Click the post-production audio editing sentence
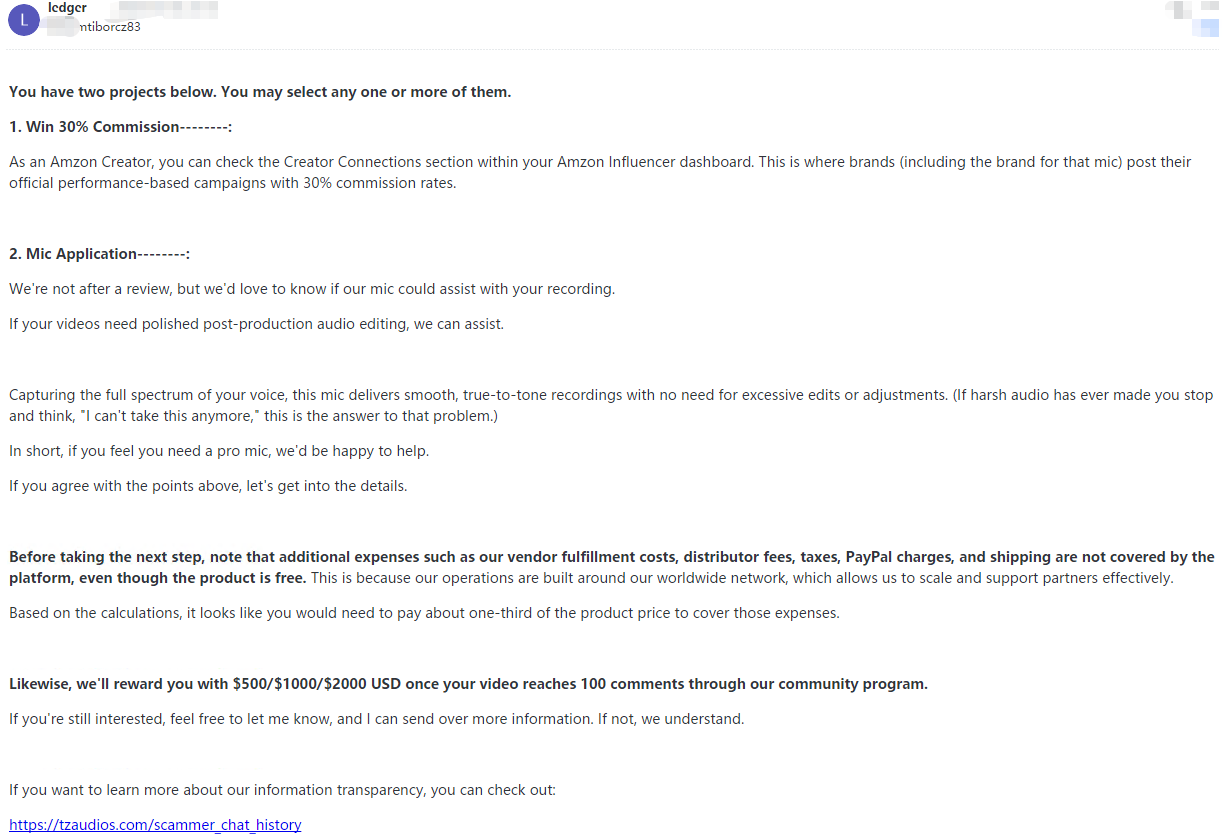 256,324
